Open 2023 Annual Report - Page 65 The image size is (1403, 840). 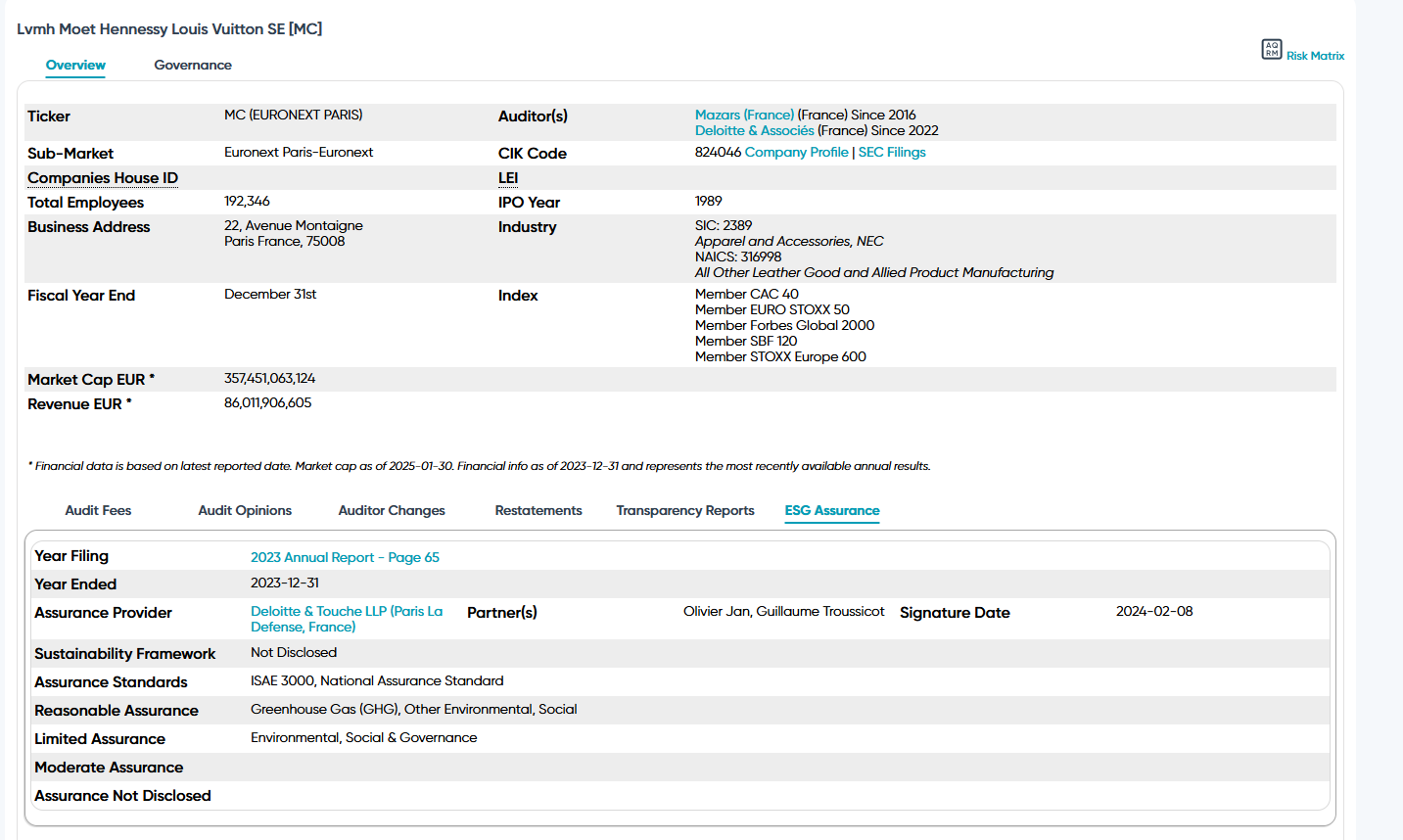pos(345,557)
